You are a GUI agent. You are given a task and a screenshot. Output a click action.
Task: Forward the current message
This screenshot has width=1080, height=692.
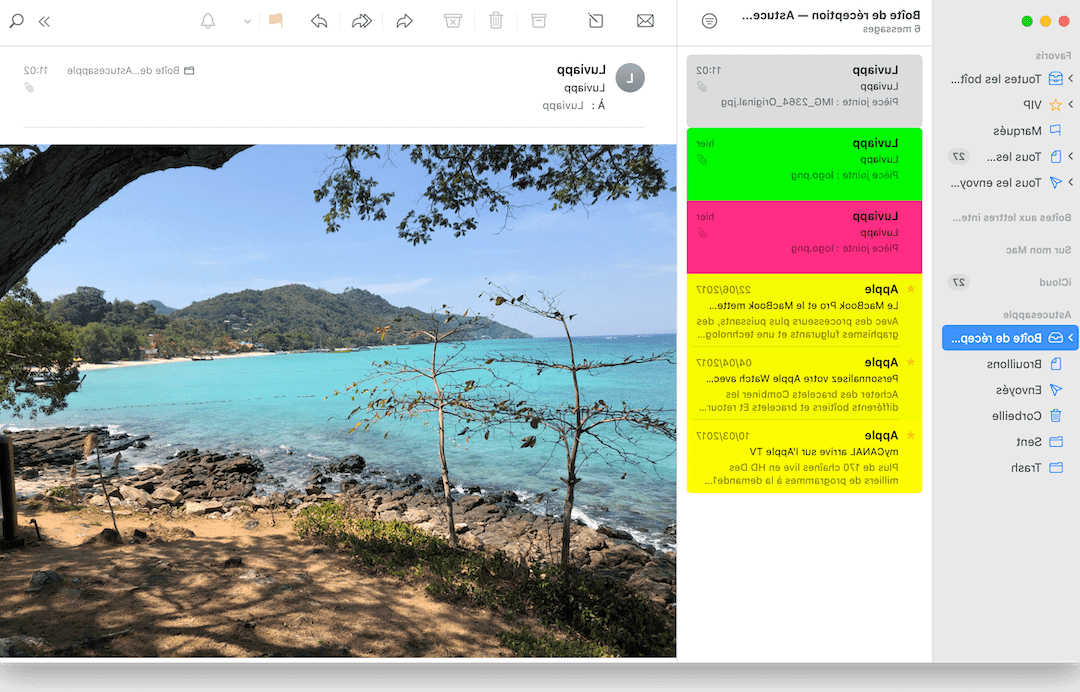pyautogui.click(x=404, y=20)
